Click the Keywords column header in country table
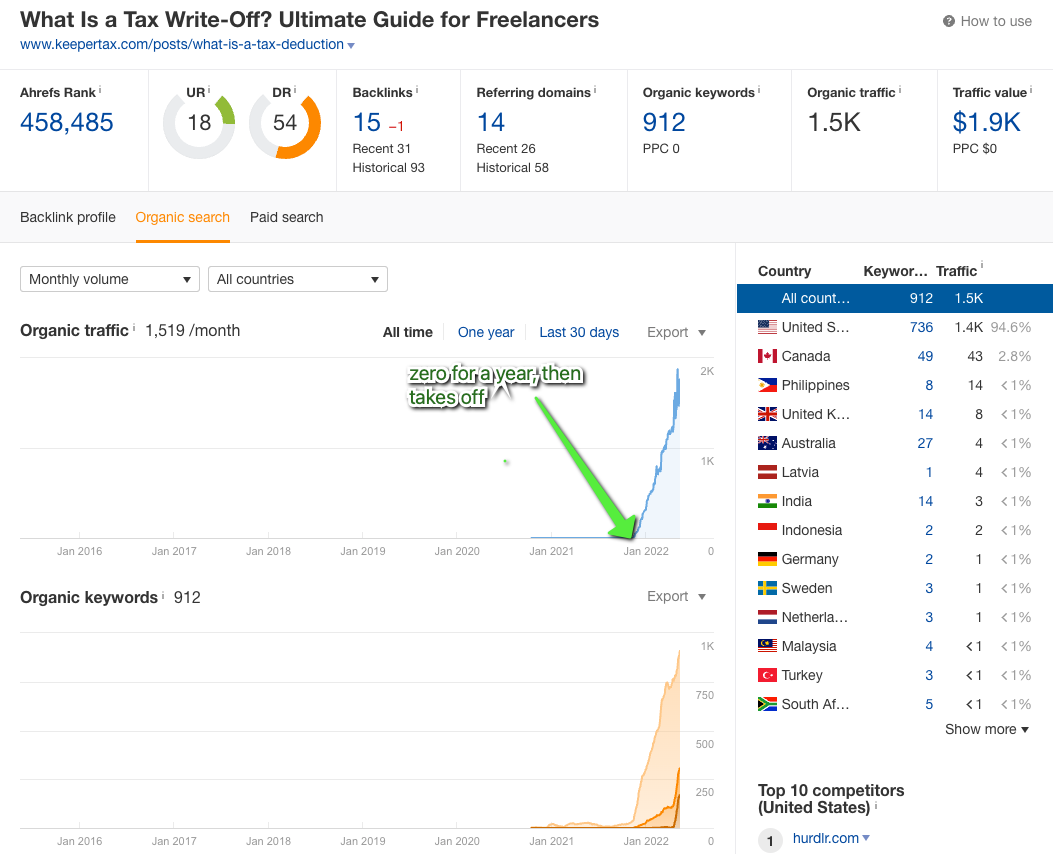The height and width of the screenshot is (854, 1053). pyautogui.click(x=895, y=271)
